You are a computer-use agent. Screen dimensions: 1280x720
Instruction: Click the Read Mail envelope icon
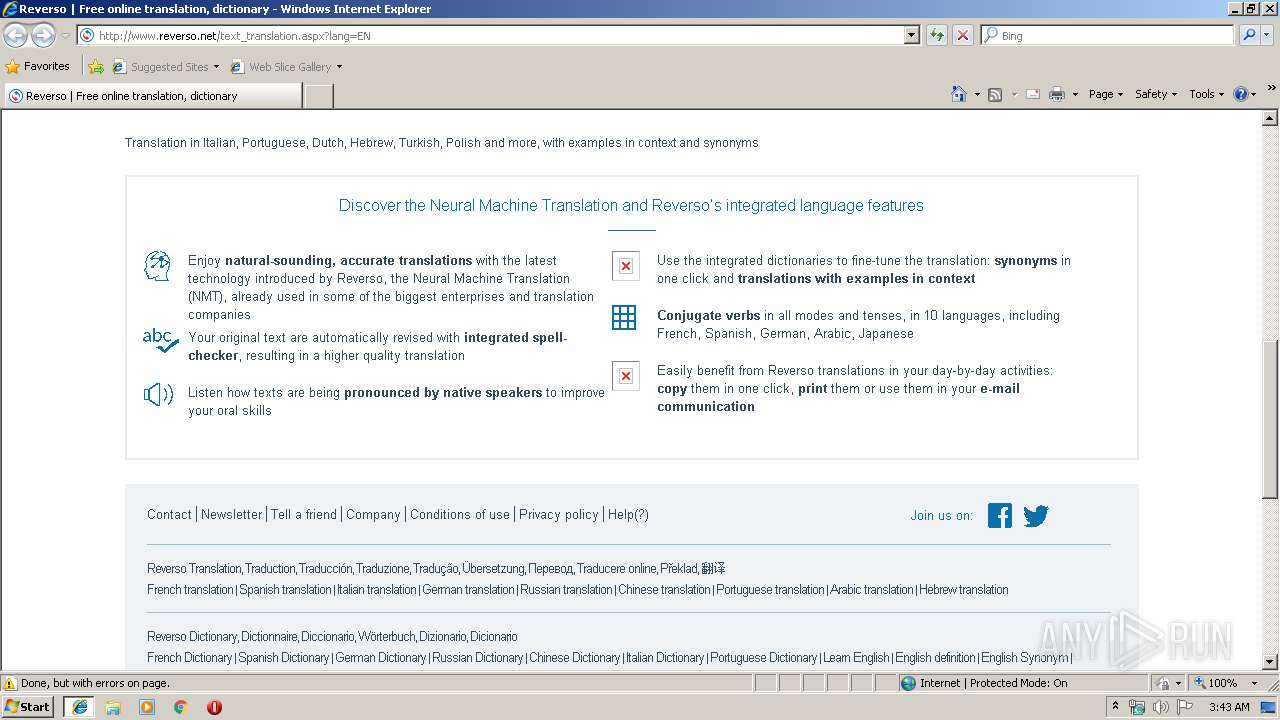pyautogui.click(x=1033, y=94)
